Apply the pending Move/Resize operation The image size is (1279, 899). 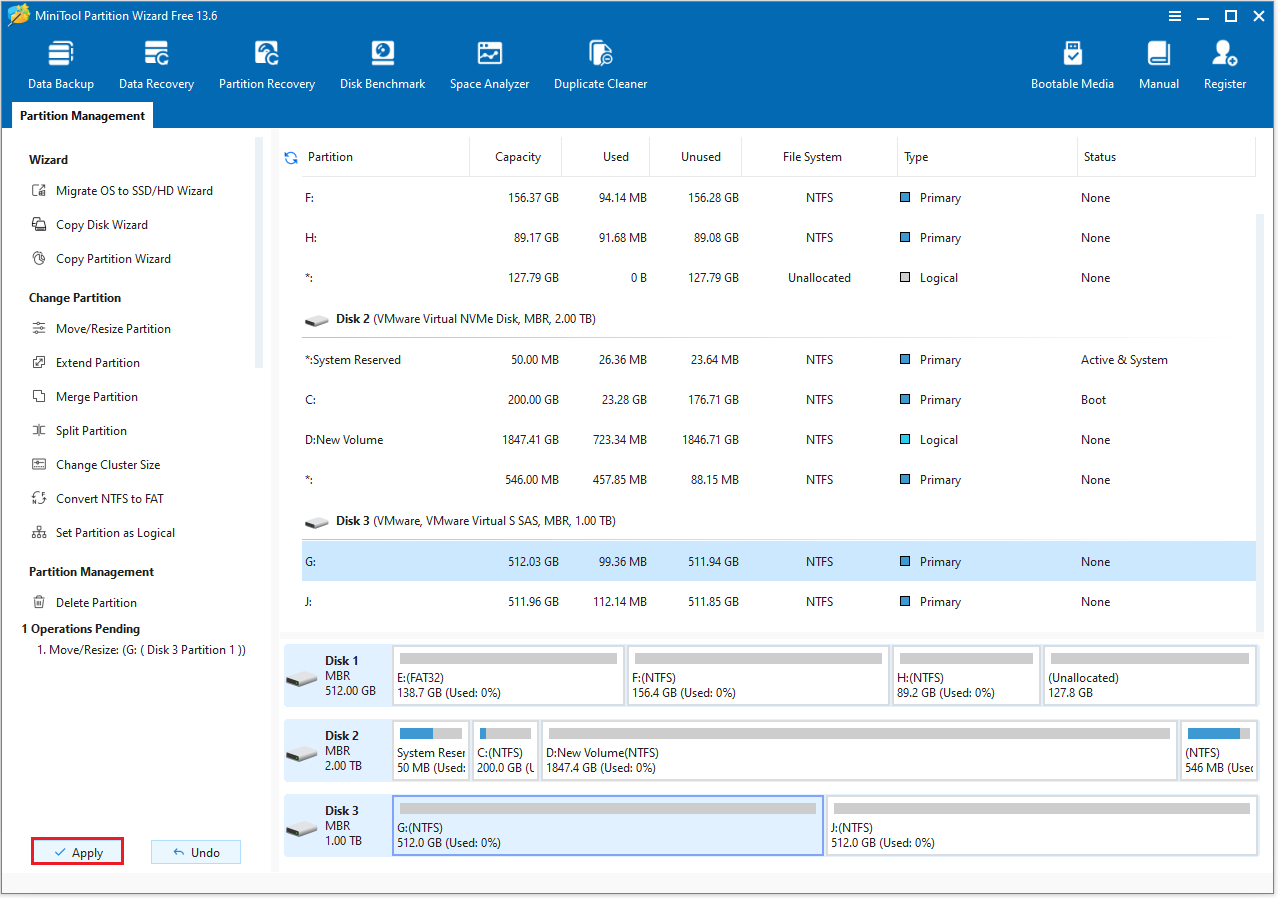point(77,851)
